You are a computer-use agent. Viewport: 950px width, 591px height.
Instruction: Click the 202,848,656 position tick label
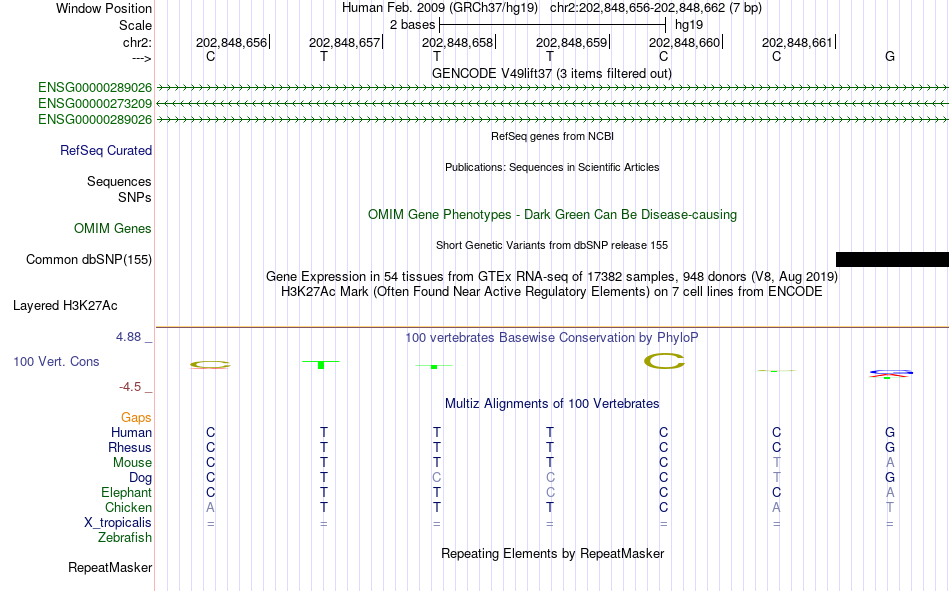pos(231,42)
